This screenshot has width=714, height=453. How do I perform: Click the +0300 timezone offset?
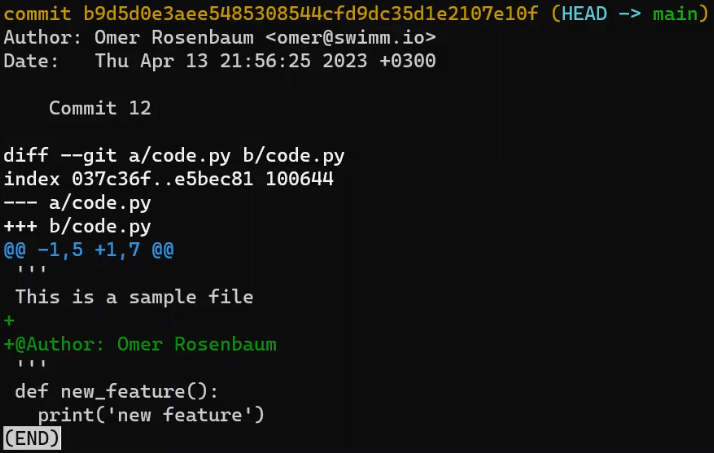coord(408,61)
